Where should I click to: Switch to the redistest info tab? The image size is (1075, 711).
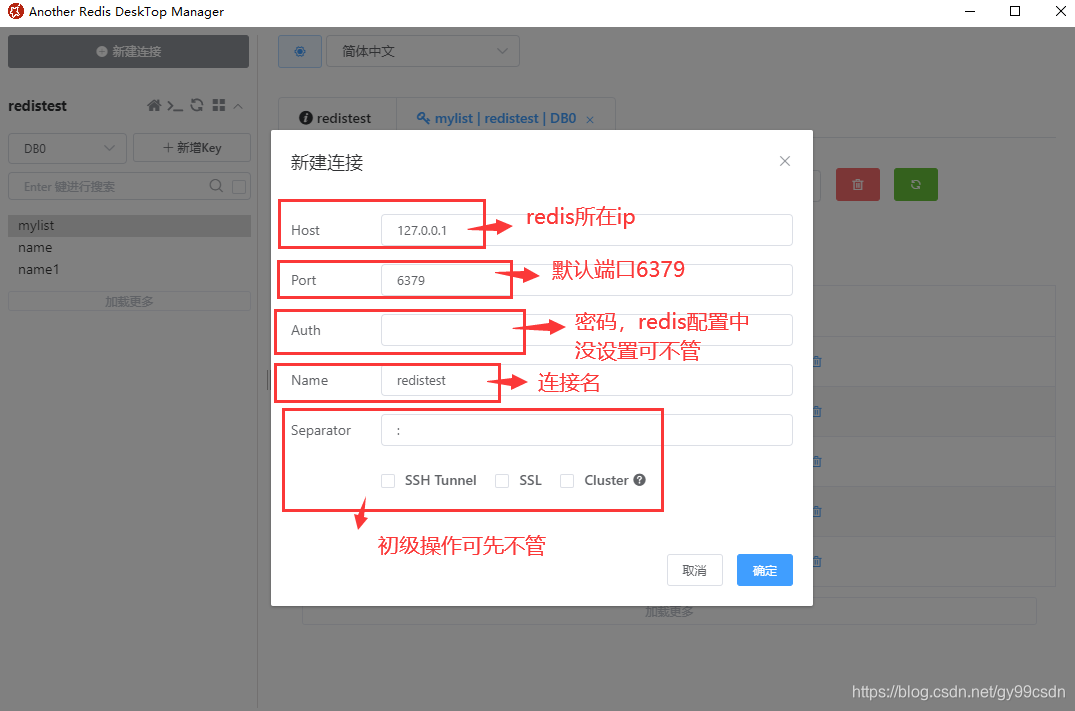click(x=336, y=118)
